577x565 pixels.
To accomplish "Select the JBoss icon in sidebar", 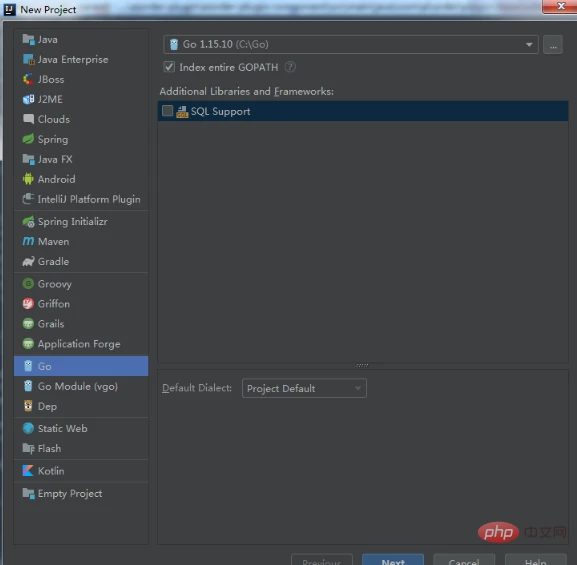I will click(28, 79).
